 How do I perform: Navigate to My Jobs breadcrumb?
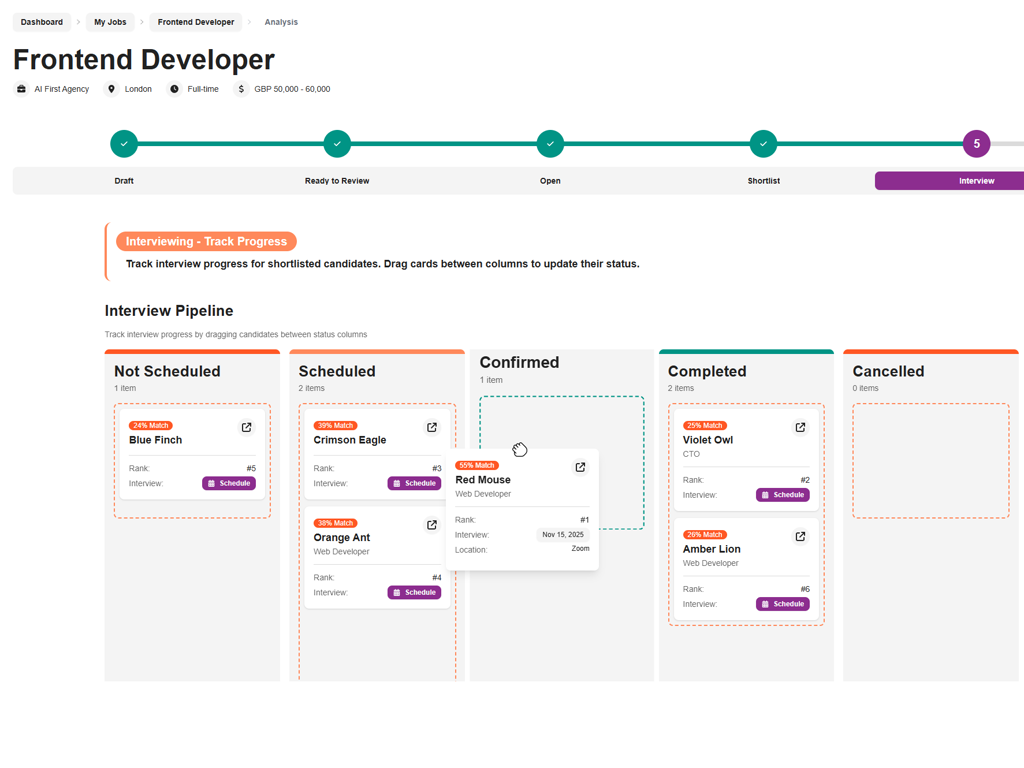click(110, 22)
